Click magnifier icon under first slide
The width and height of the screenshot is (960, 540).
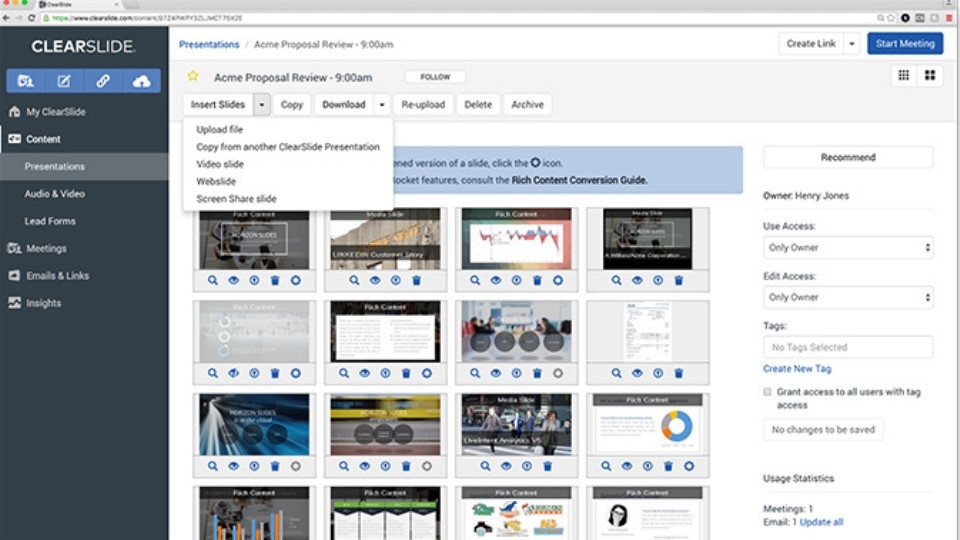click(213, 281)
